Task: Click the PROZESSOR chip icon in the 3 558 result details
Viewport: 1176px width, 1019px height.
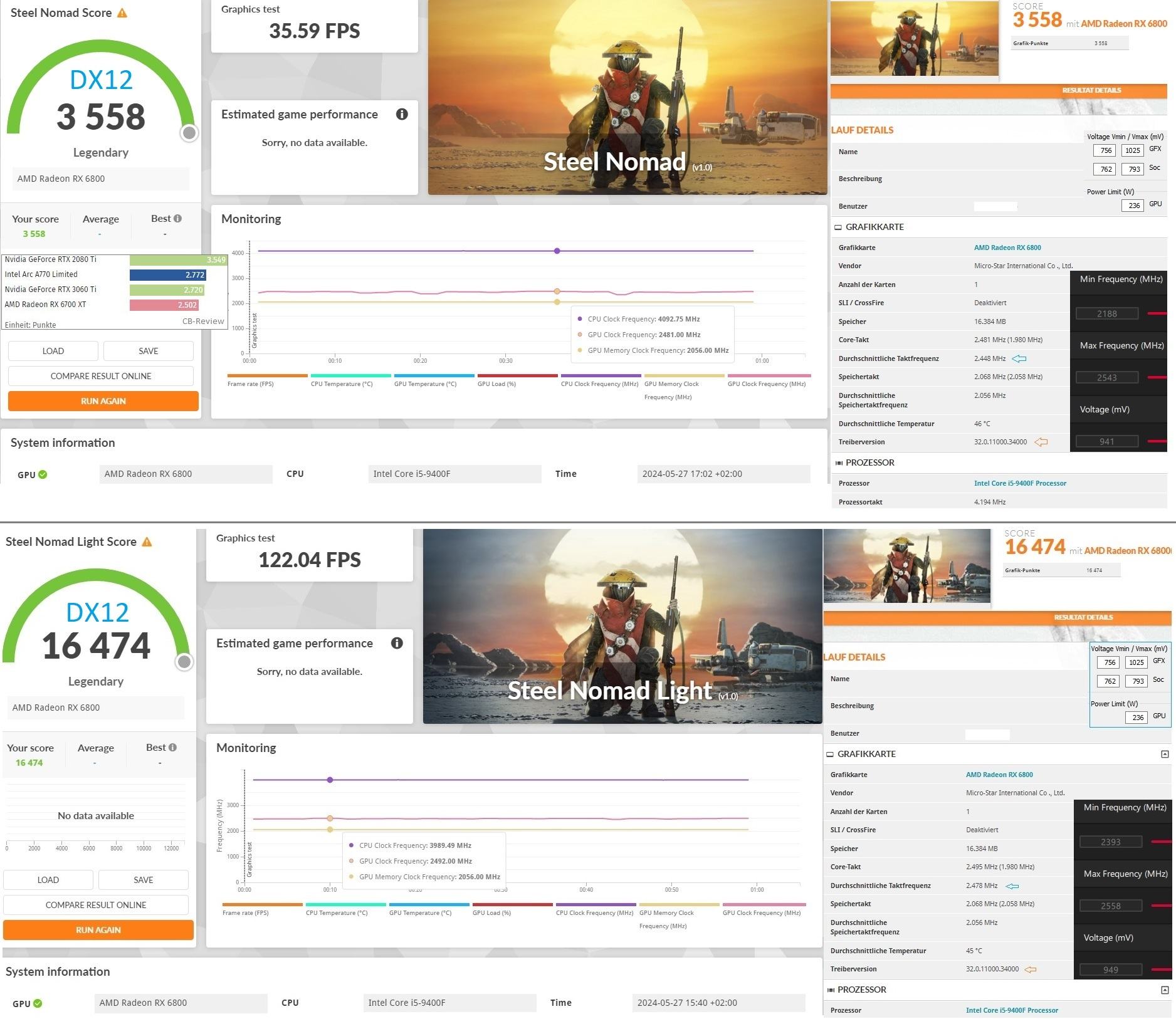Action: pos(839,463)
